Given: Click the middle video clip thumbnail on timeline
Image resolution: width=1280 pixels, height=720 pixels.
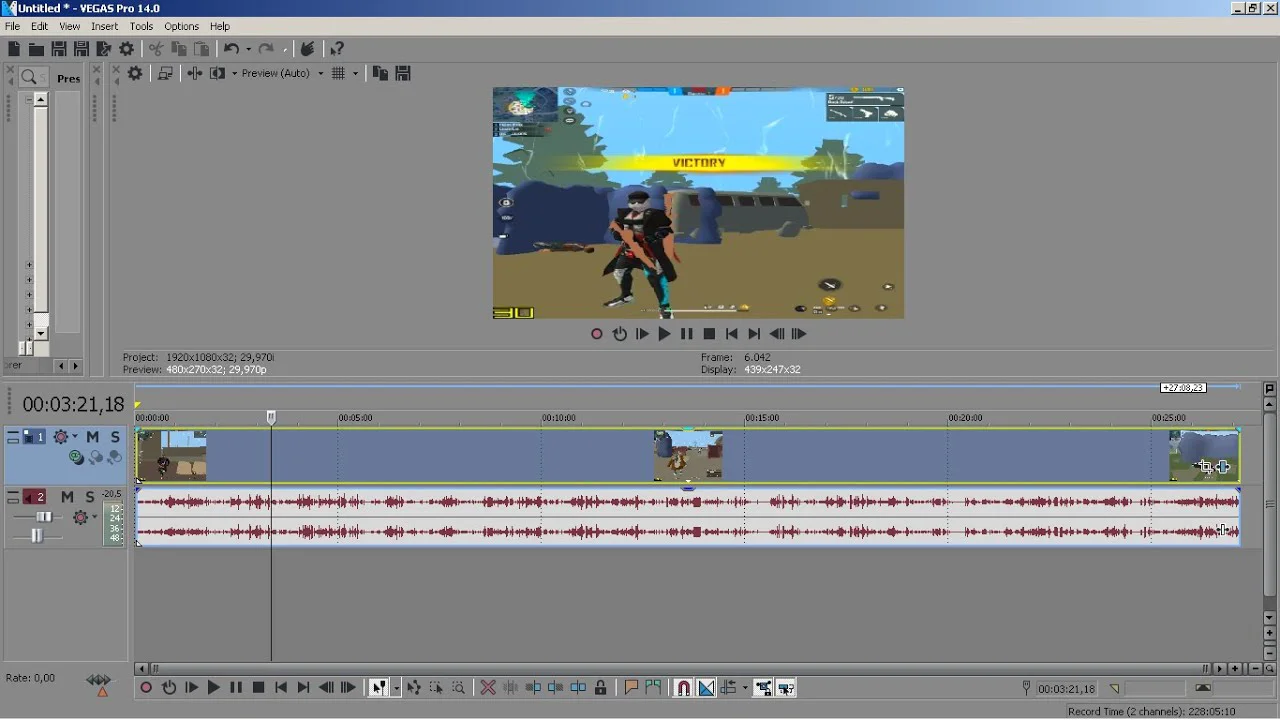Looking at the screenshot, I should [688, 455].
